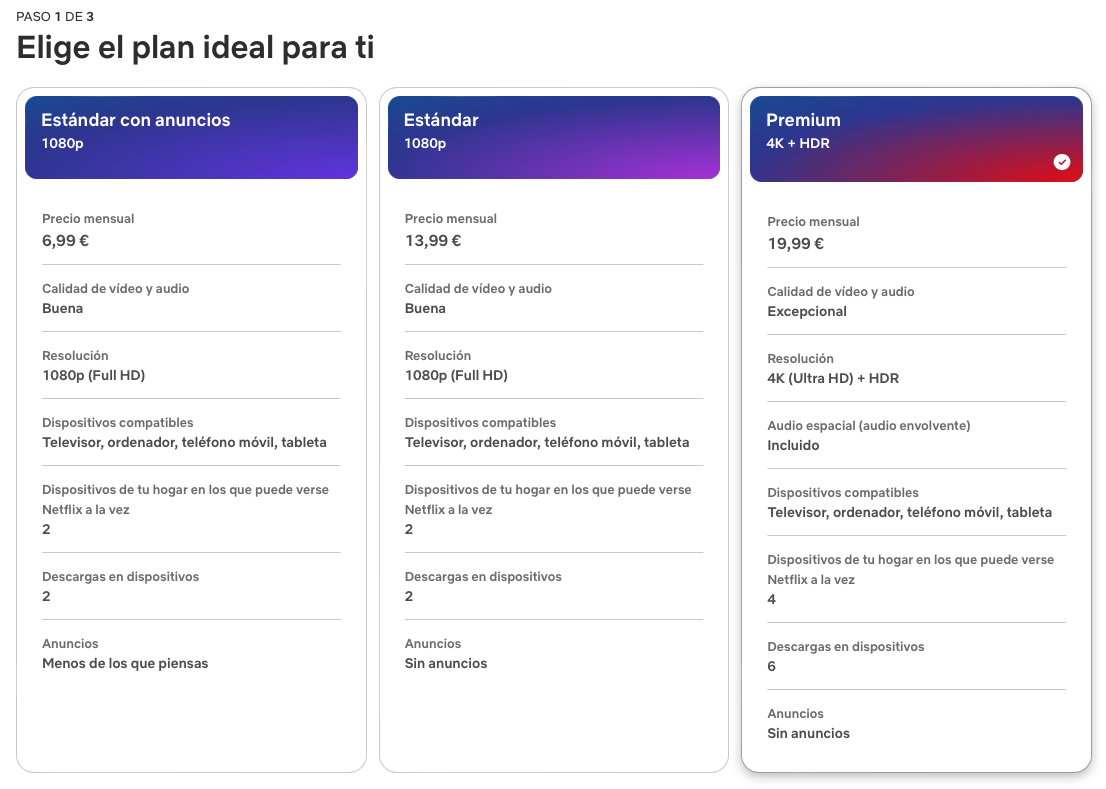Click the 'Elige el plan ideal para ti' heading
Image resolution: width=1106 pixels, height=789 pixels.
(x=195, y=48)
